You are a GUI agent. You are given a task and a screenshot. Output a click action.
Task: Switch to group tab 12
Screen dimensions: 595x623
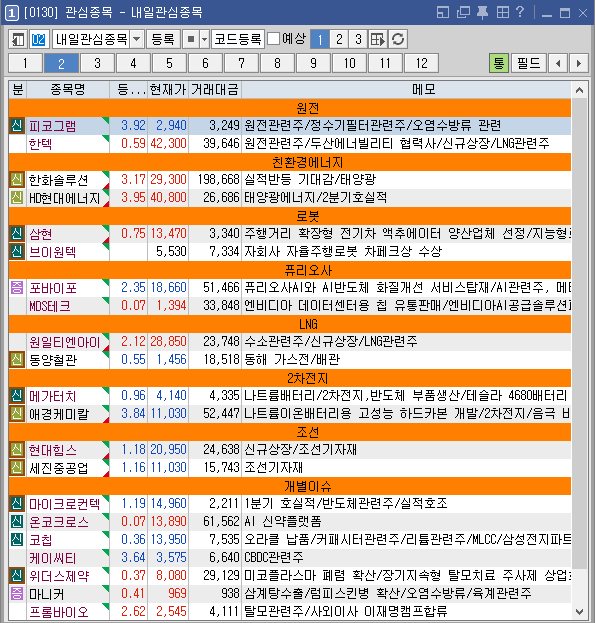pyautogui.click(x=421, y=63)
